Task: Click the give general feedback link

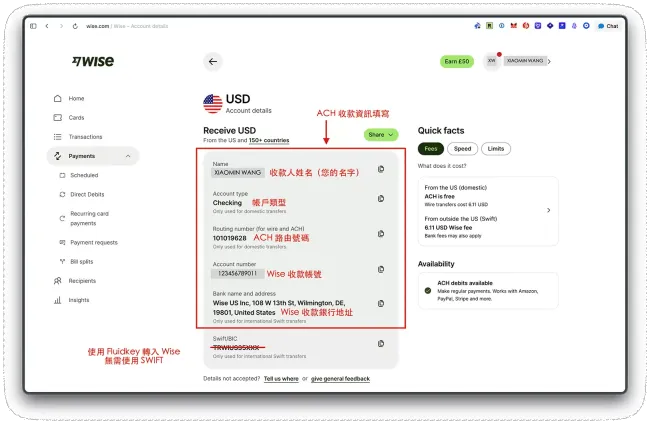Action: click(340, 379)
